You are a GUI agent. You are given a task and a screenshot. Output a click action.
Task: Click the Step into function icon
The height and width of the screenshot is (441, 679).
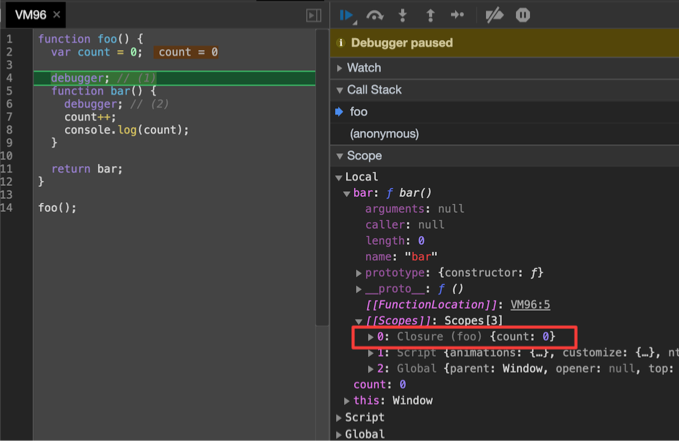pos(403,15)
